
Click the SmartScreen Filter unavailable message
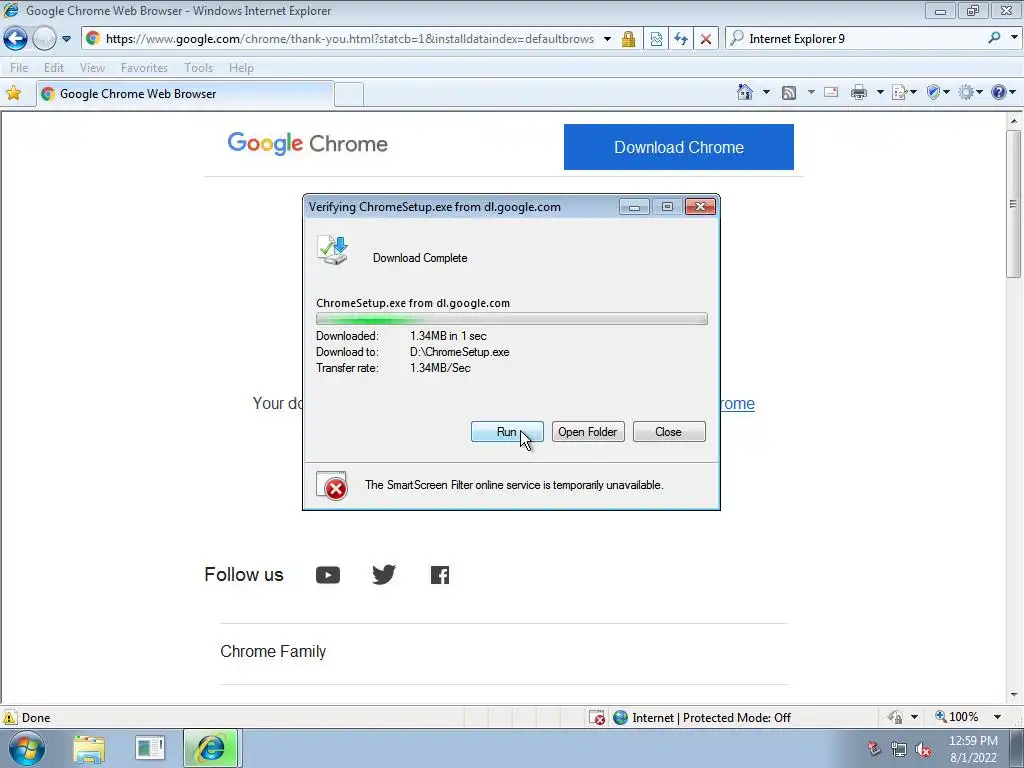click(514, 485)
